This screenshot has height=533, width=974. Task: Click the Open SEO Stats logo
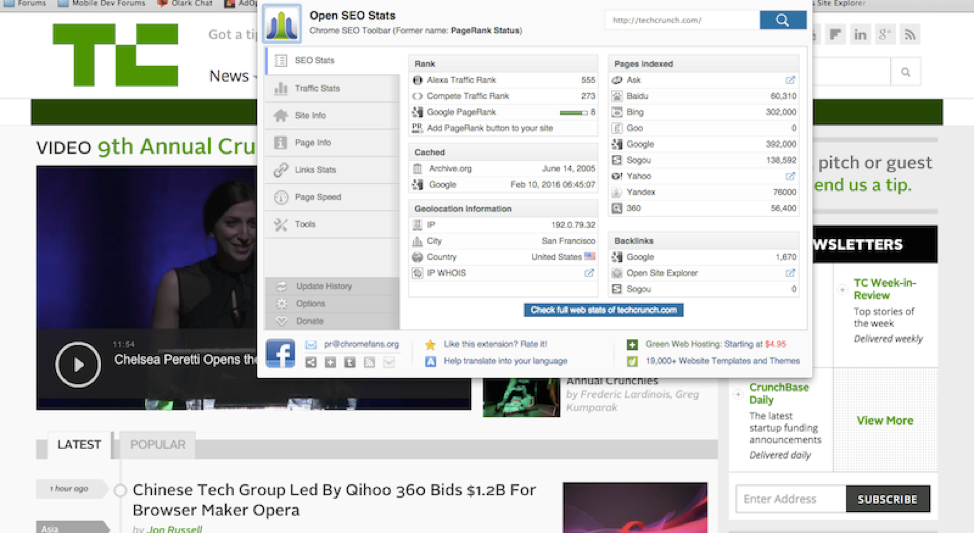coord(282,24)
